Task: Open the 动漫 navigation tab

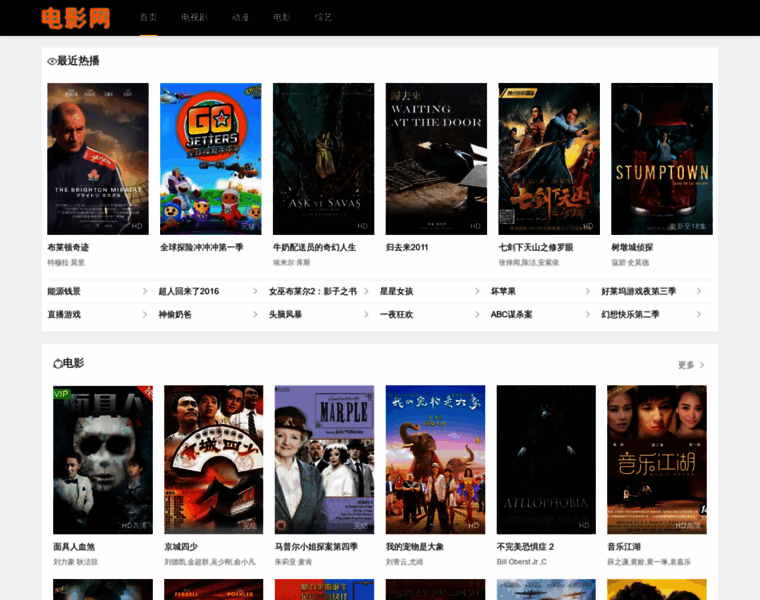Action: click(x=240, y=17)
